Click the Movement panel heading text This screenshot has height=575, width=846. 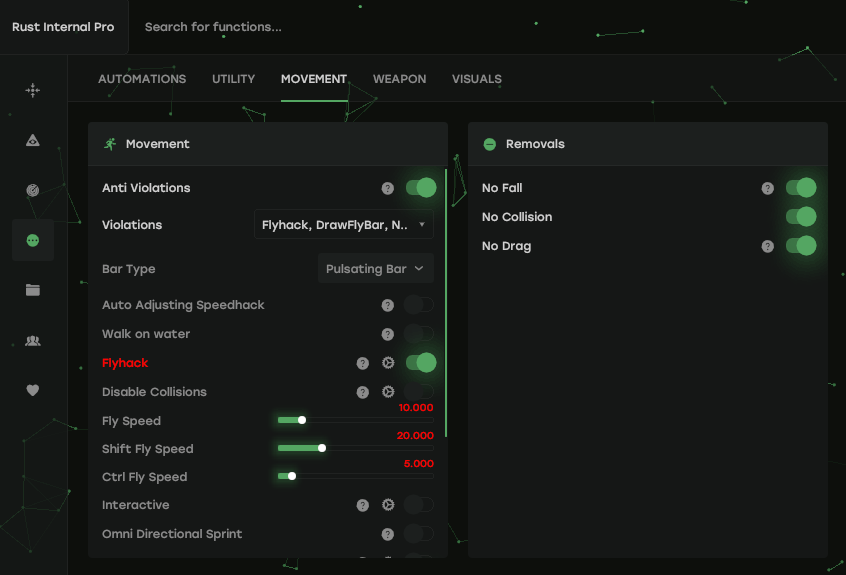tap(158, 144)
